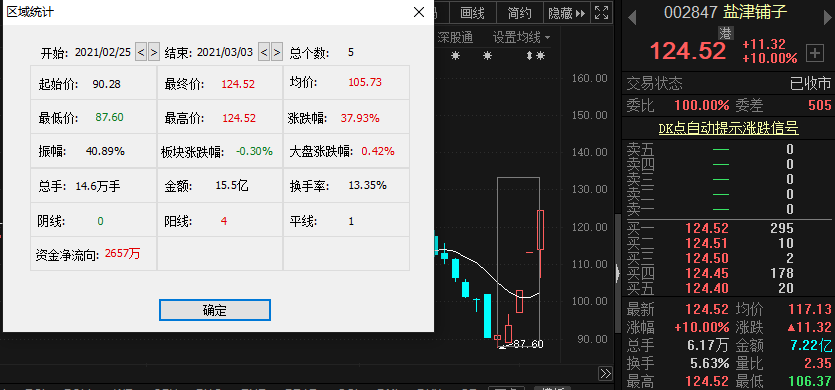Click the double-arrow expand icon below the chart
835x390 pixels.
click(605, 372)
